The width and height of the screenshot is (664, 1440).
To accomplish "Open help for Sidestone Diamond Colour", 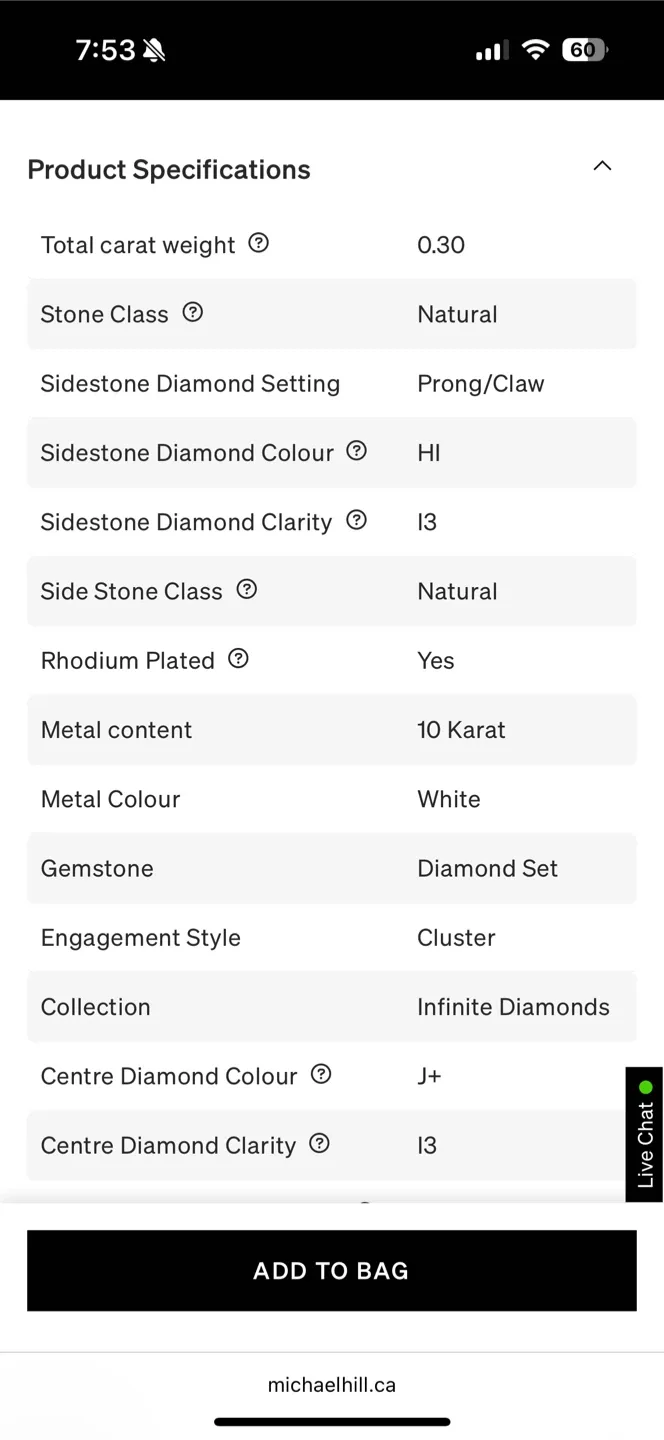I will pyautogui.click(x=356, y=451).
